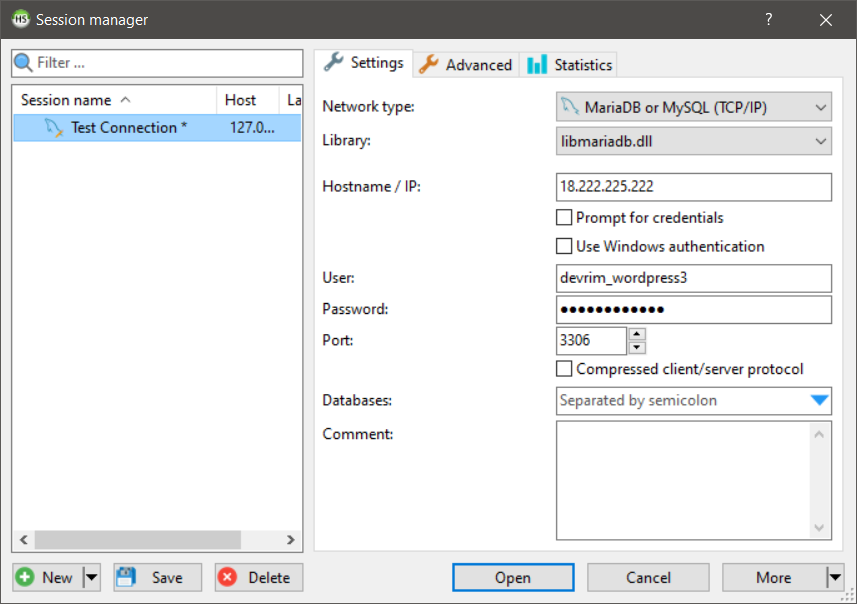Sort by Session name column header

(x=115, y=100)
